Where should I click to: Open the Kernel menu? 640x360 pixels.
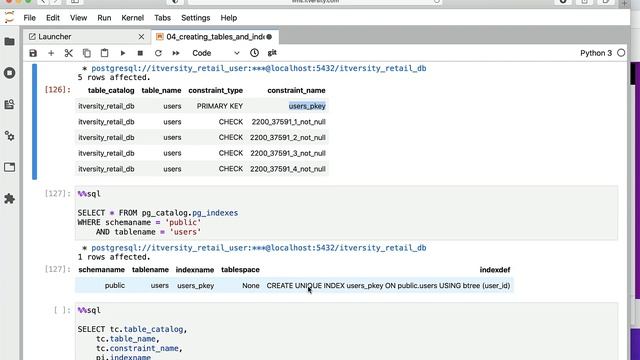point(133,18)
